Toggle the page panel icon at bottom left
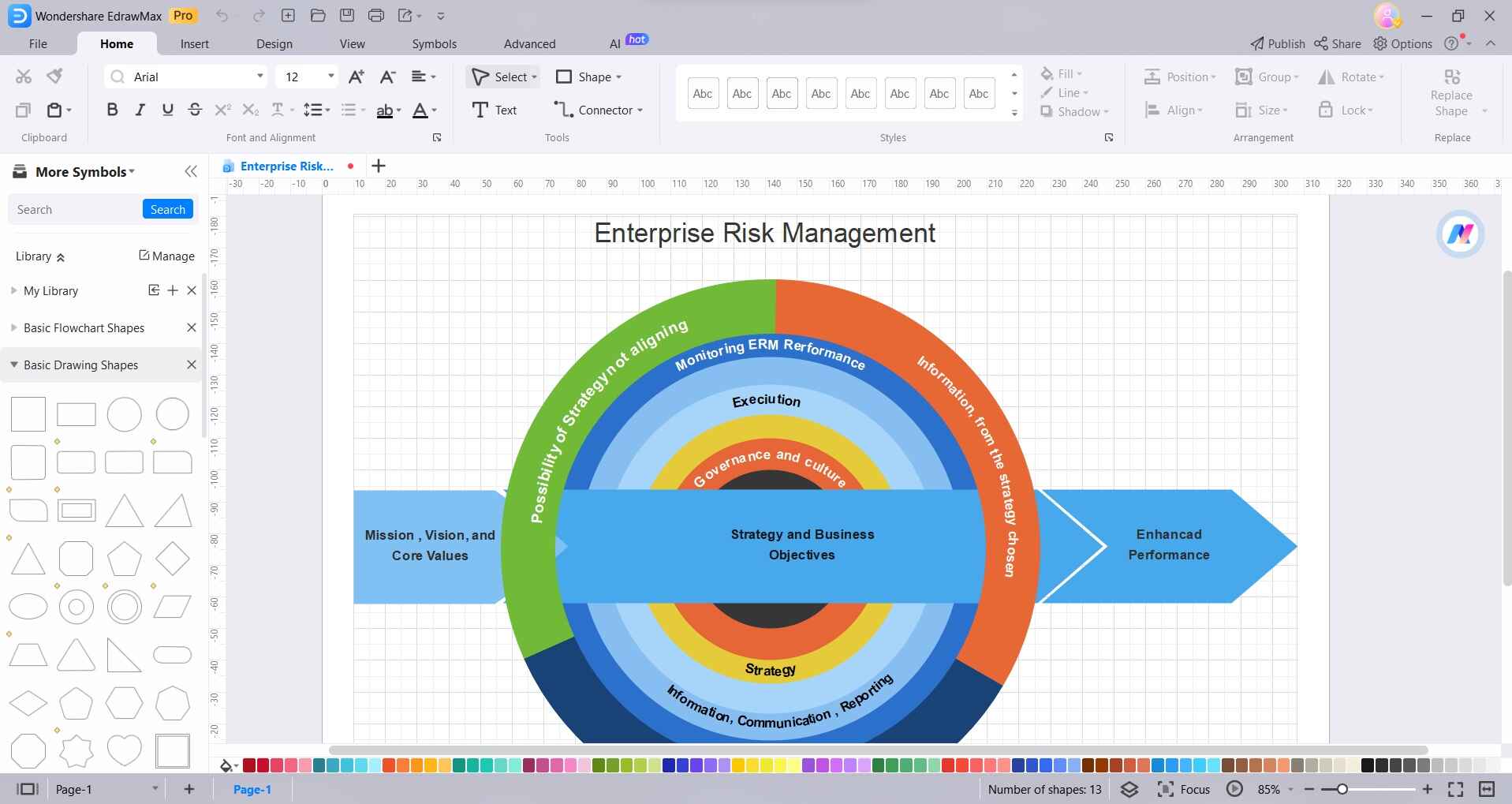Image resolution: width=1512 pixels, height=804 pixels. (x=28, y=789)
